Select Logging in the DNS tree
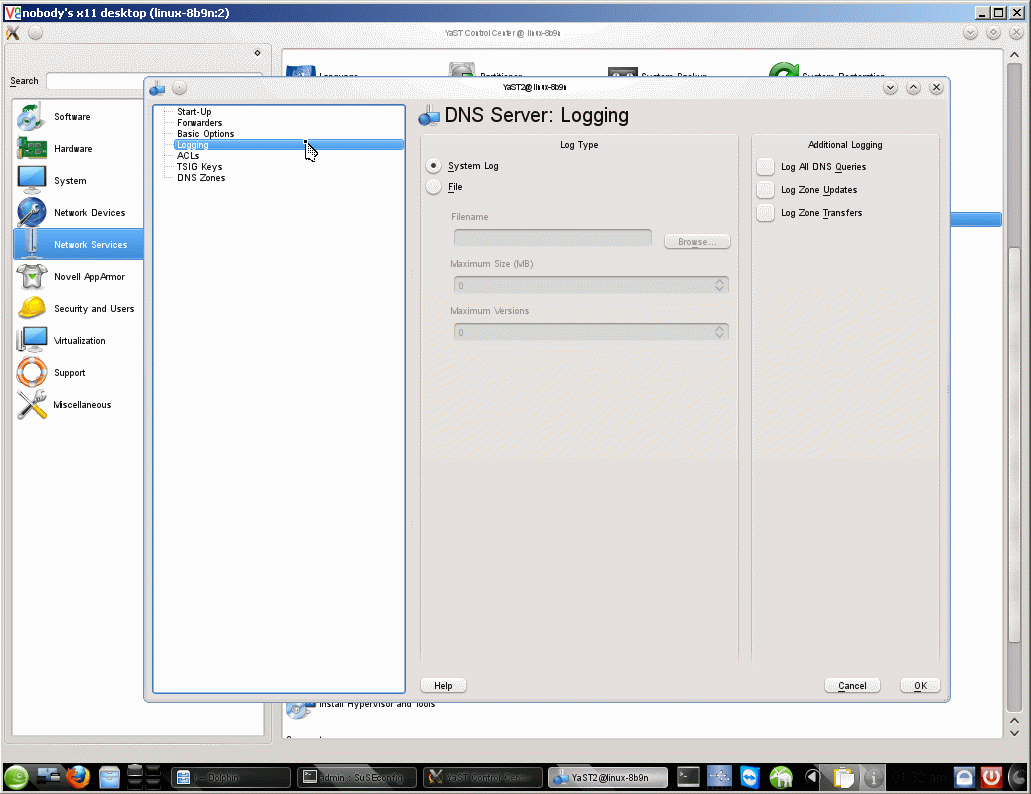 point(289,145)
